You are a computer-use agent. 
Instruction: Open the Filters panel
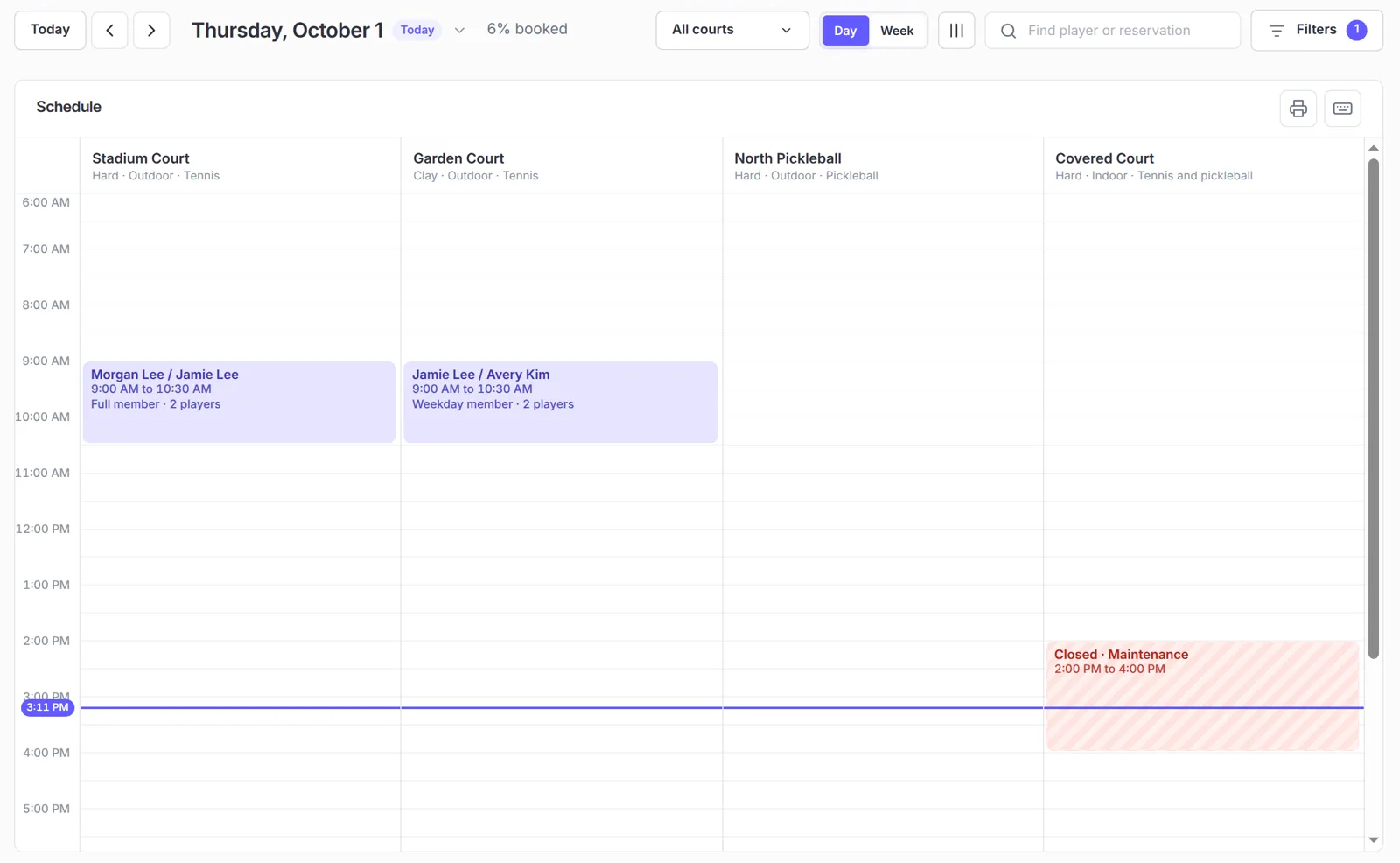tap(1317, 31)
